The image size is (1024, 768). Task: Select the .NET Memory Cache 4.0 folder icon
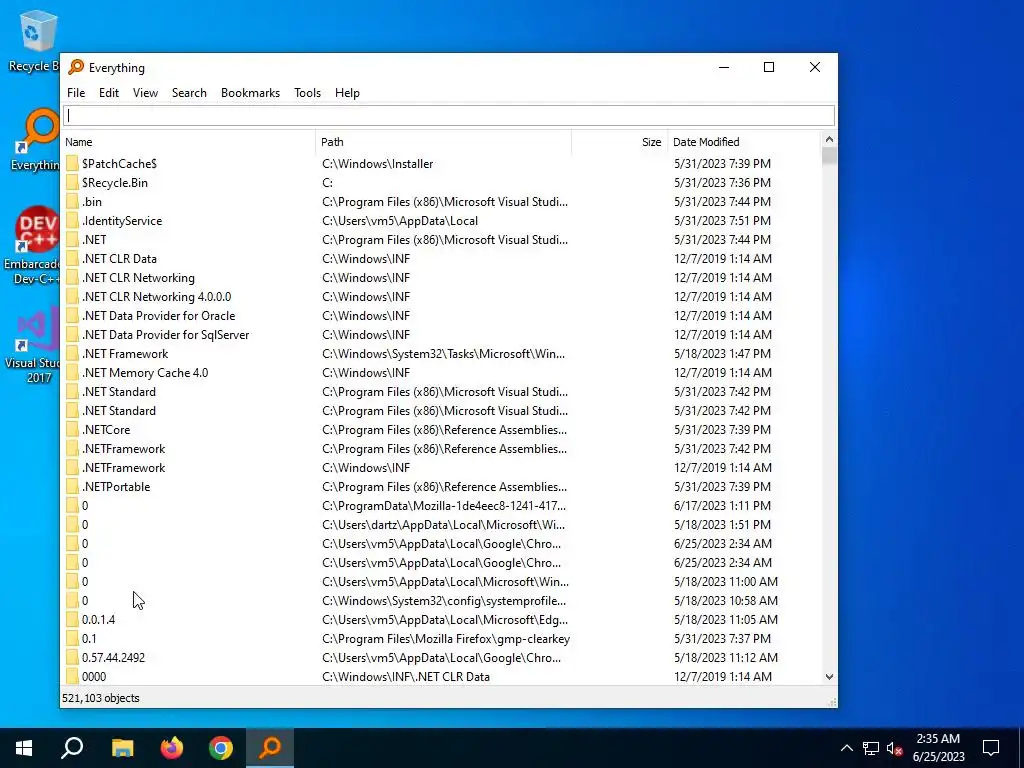pos(72,372)
